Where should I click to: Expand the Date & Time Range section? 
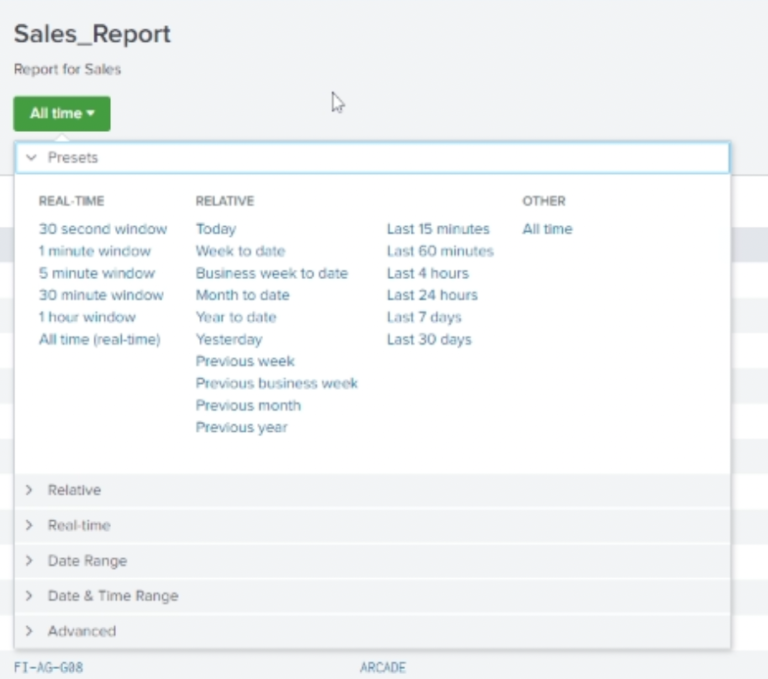point(372,596)
